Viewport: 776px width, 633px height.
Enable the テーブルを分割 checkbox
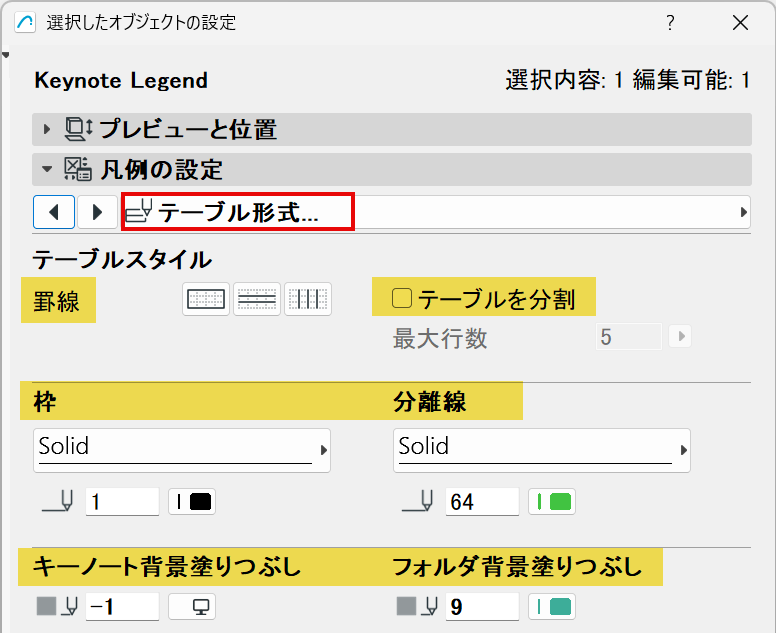[x=401, y=298]
